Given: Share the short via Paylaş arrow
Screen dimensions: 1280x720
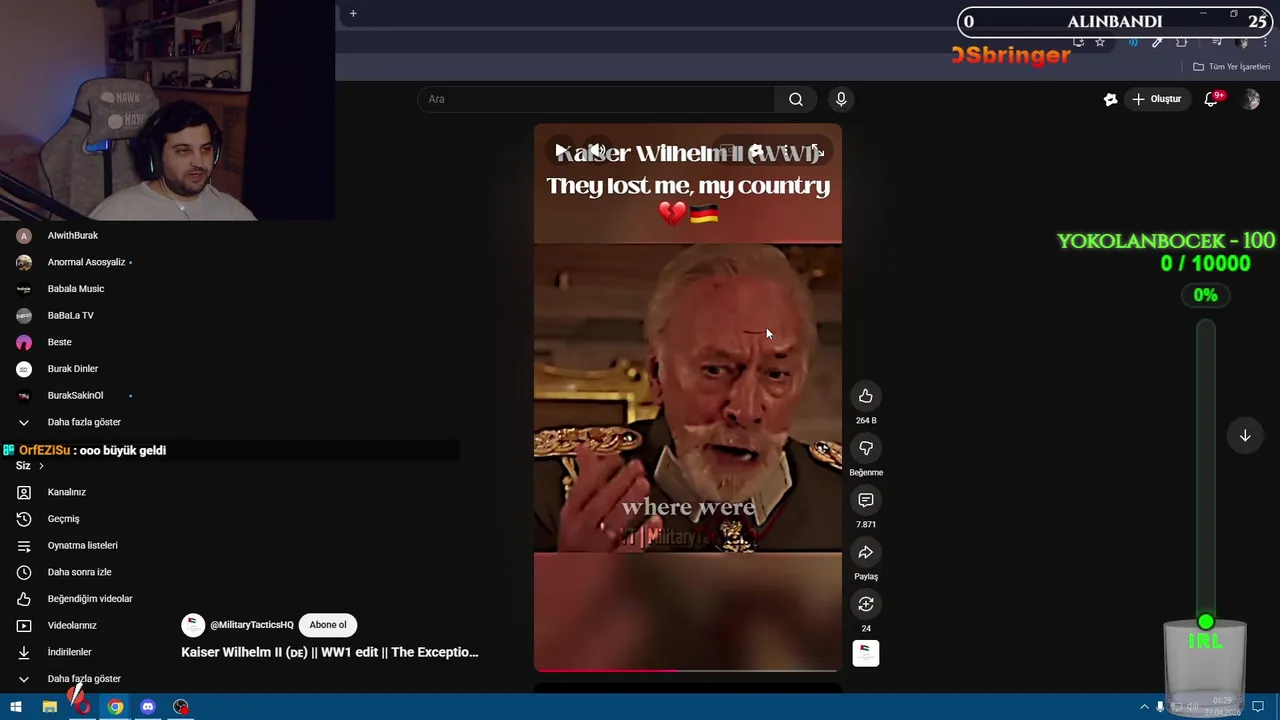Looking at the screenshot, I should click(x=866, y=552).
